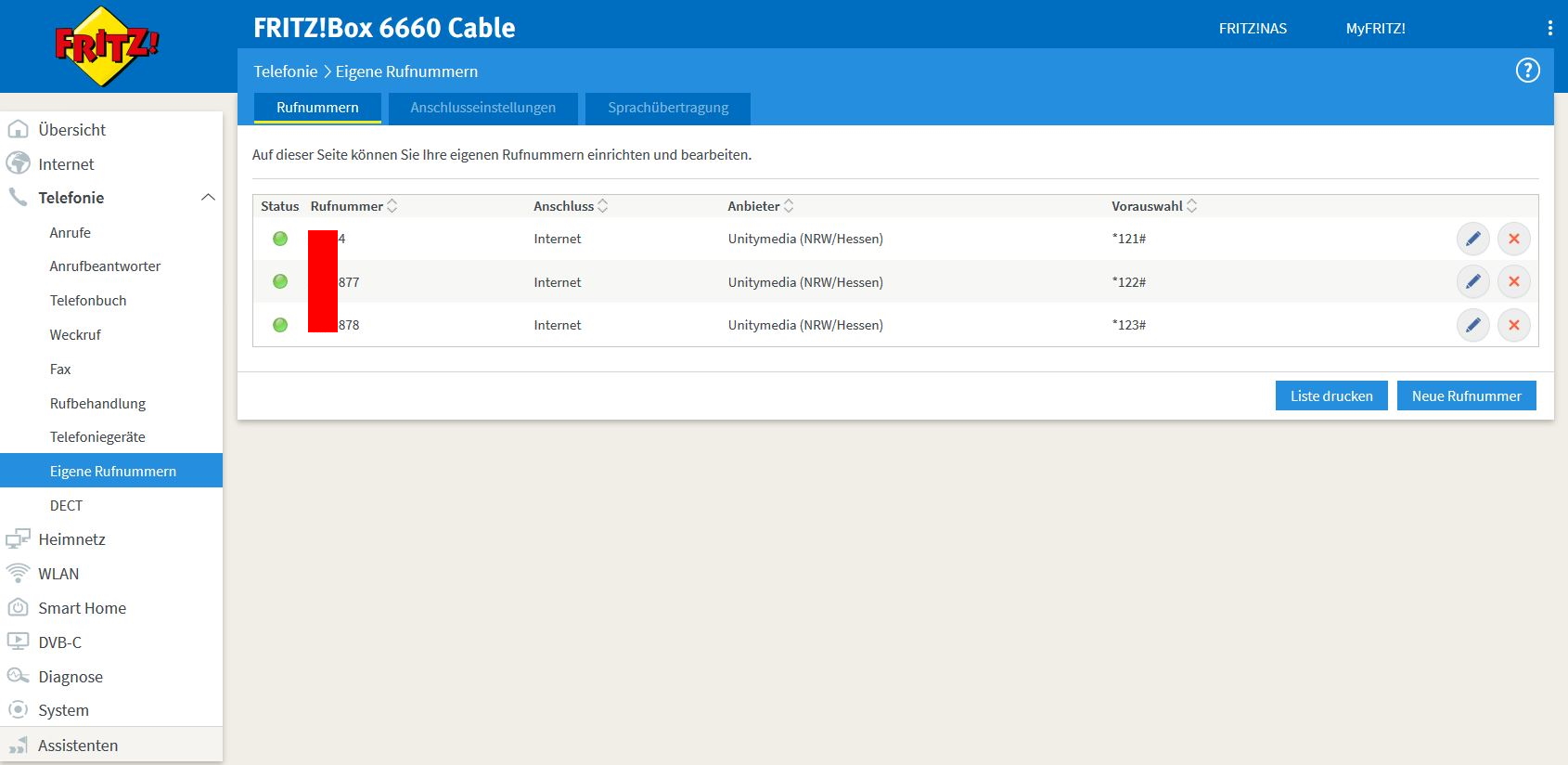Viewport: 1568px width, 765px height.
Task: Switch to Anschlusseinstellungen tab
Action: click(482, 108)
